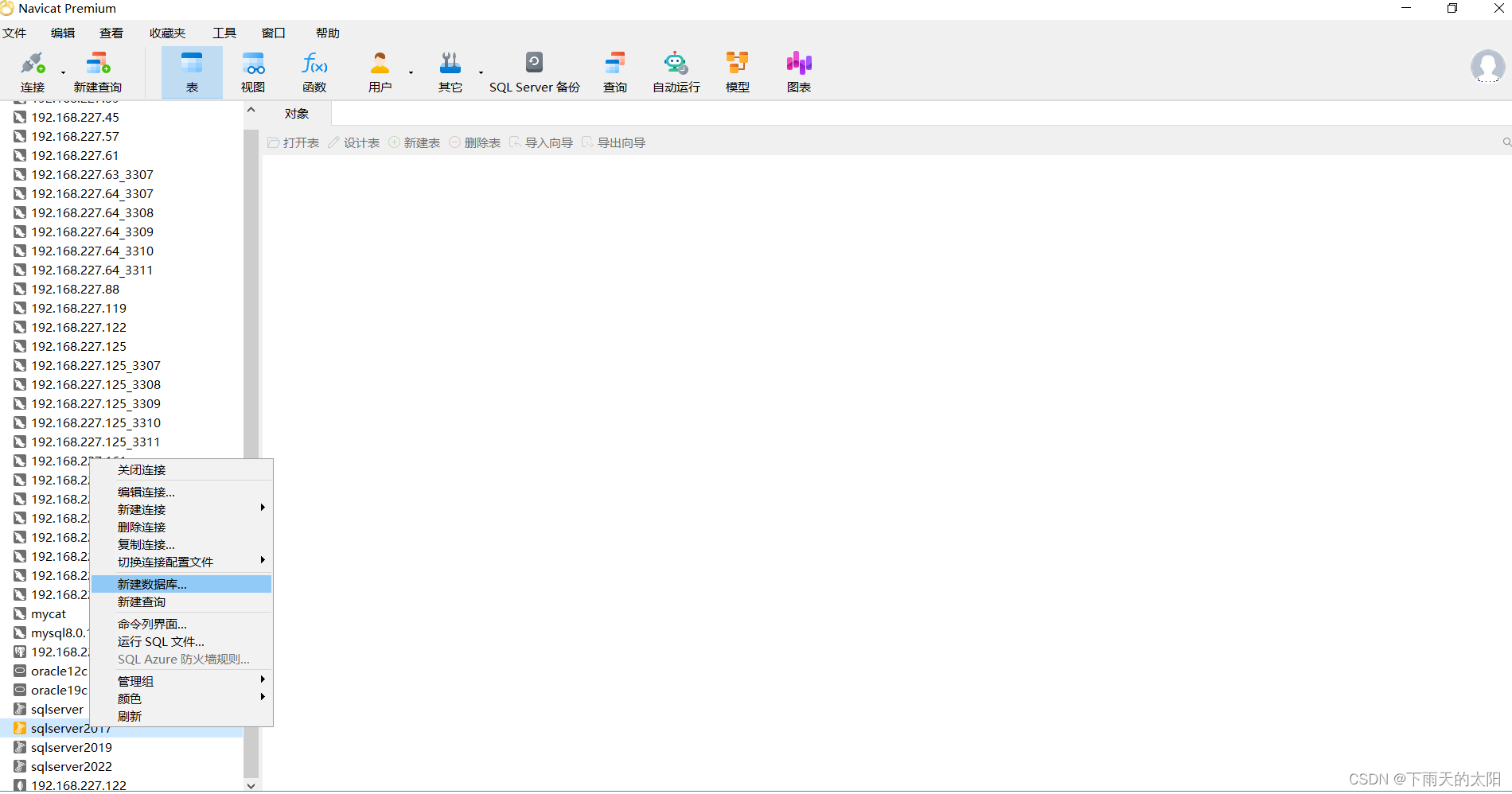Expand the dropdown arrow next to 其它
The height and width of the screenshot is (794, 1512).
click(481, 72)
